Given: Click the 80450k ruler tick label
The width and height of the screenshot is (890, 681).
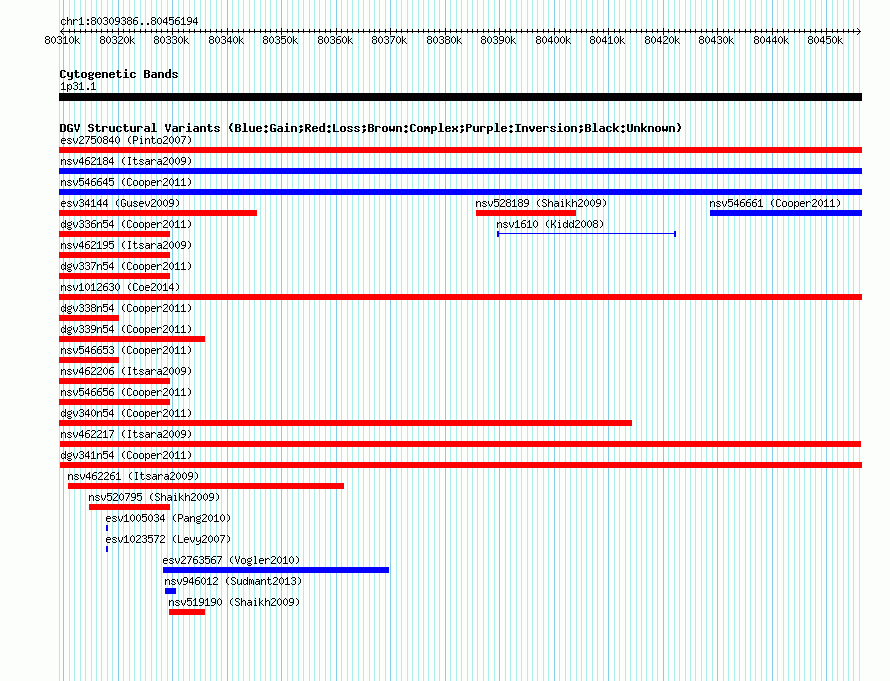Looking at the screenshot, I should click(x=825, y=40).
